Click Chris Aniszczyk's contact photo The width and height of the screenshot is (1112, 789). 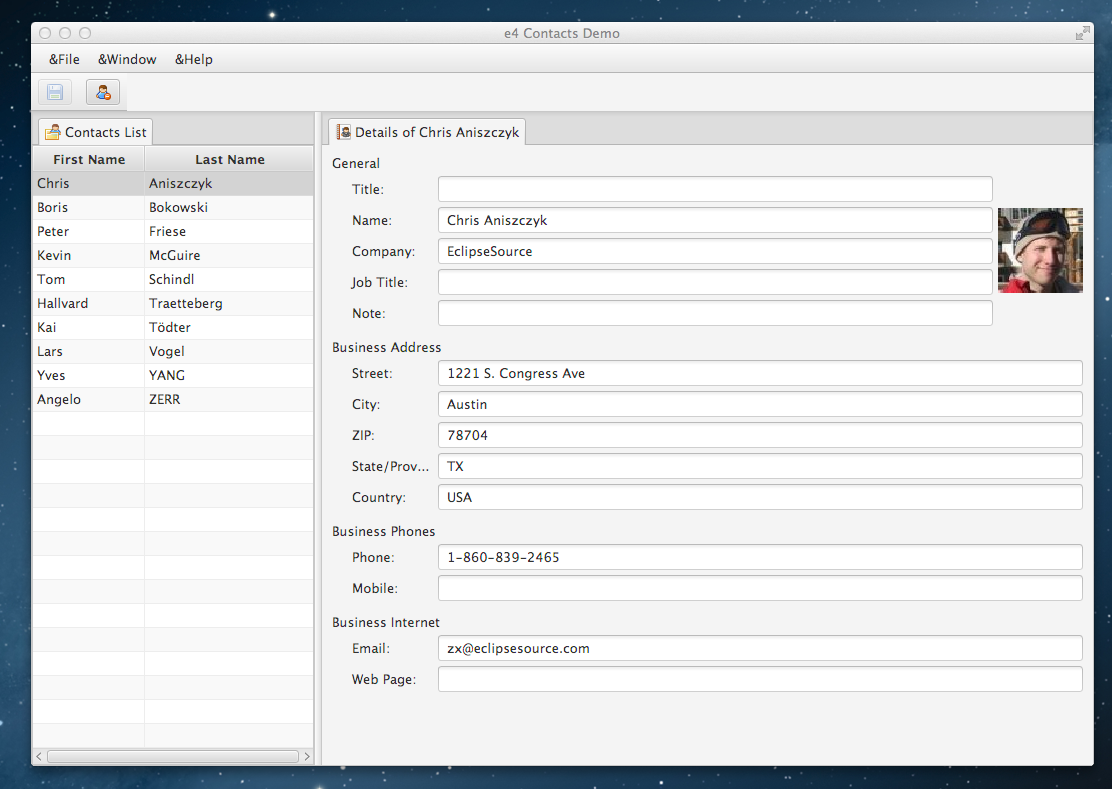tap(1040, 250)
